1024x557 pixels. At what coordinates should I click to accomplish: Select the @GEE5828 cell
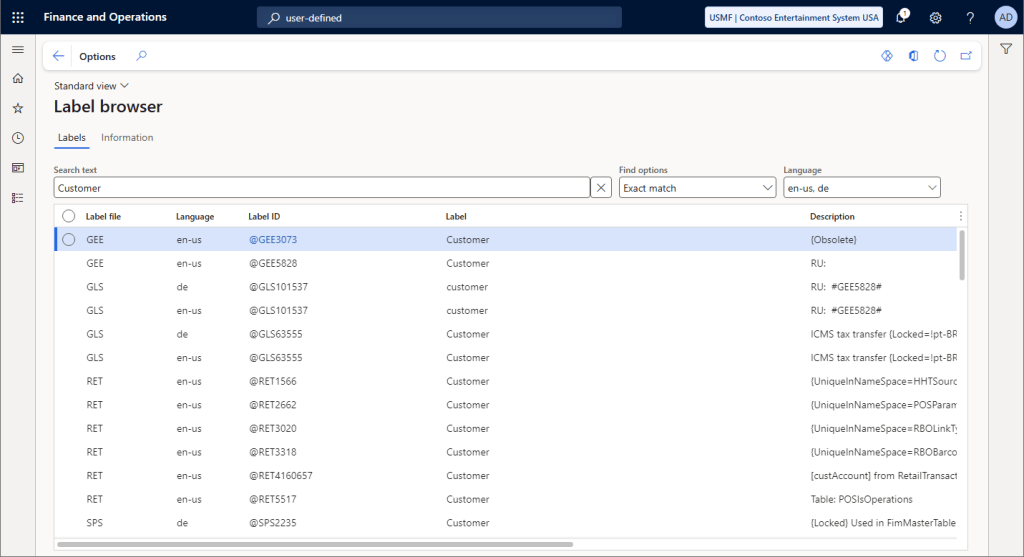(x=273, y=263)
